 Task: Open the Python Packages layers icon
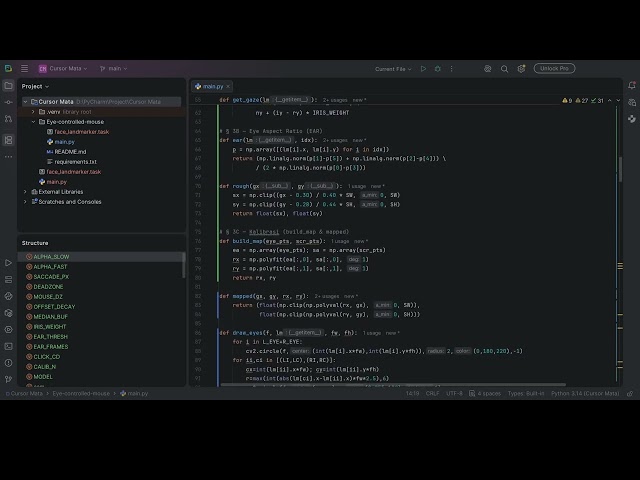click(x=8, y=280)
